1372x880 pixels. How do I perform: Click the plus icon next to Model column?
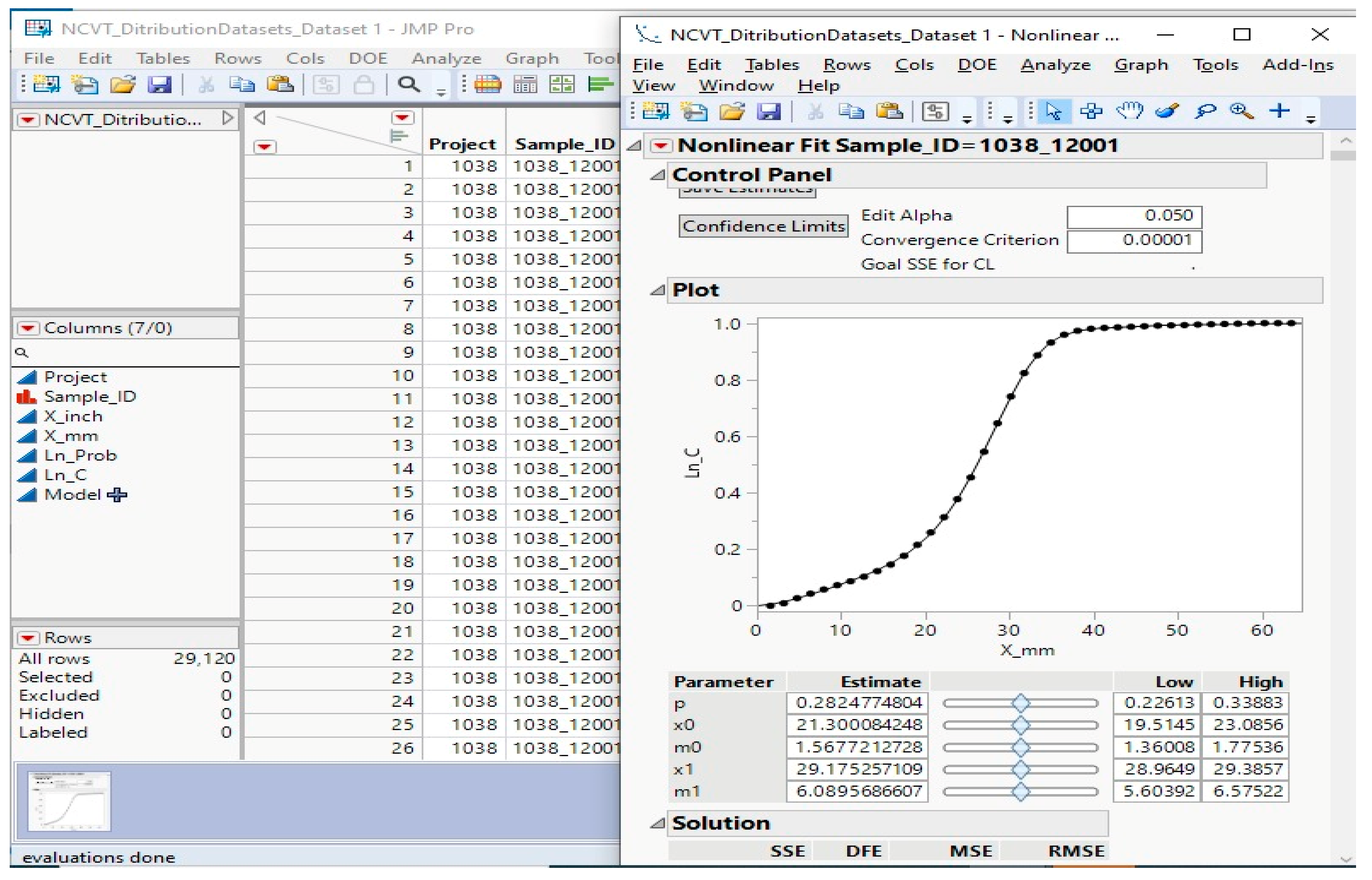click(117, 495)
